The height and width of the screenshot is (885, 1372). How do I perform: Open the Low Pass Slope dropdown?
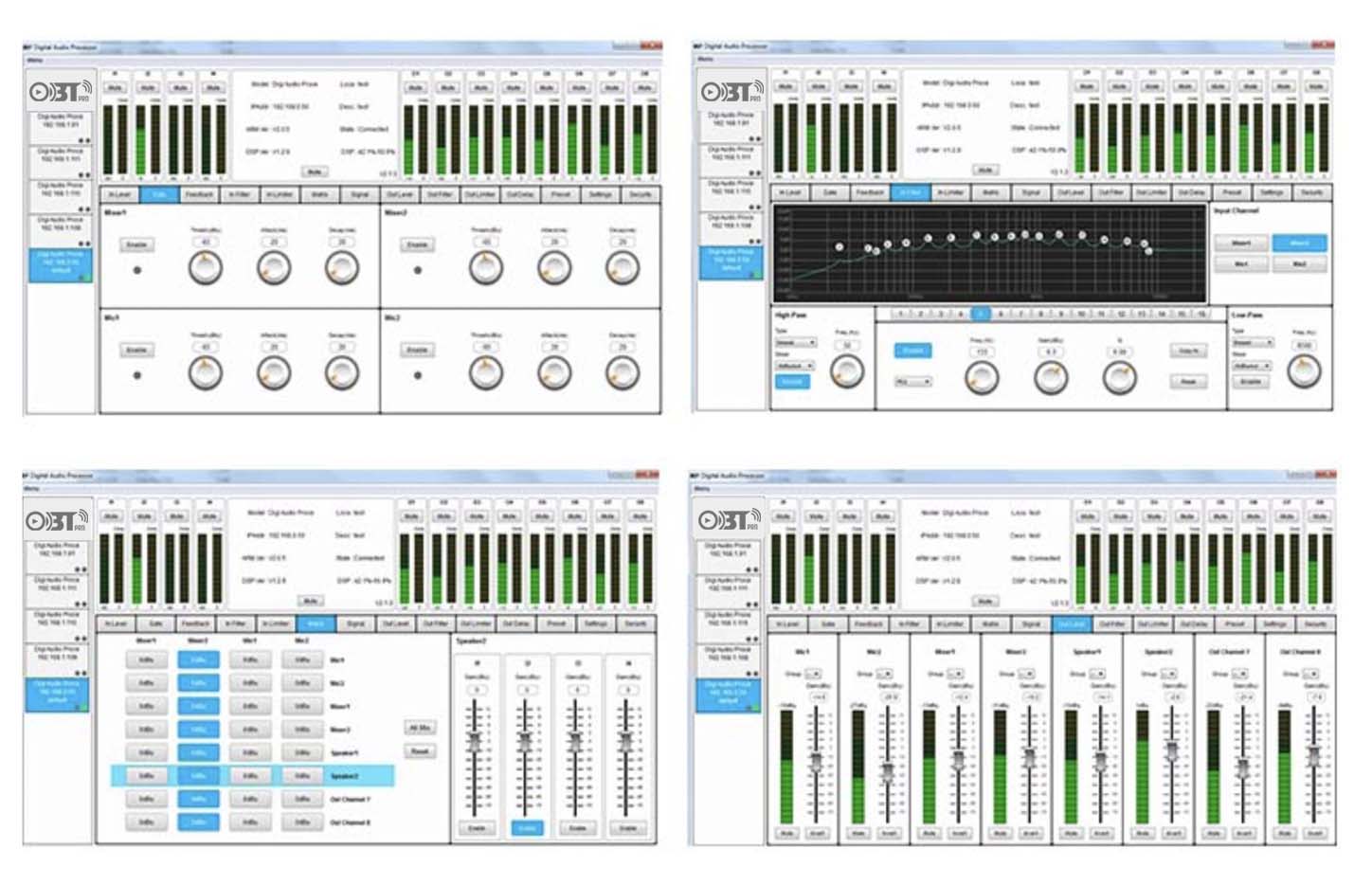(1252, 365)
